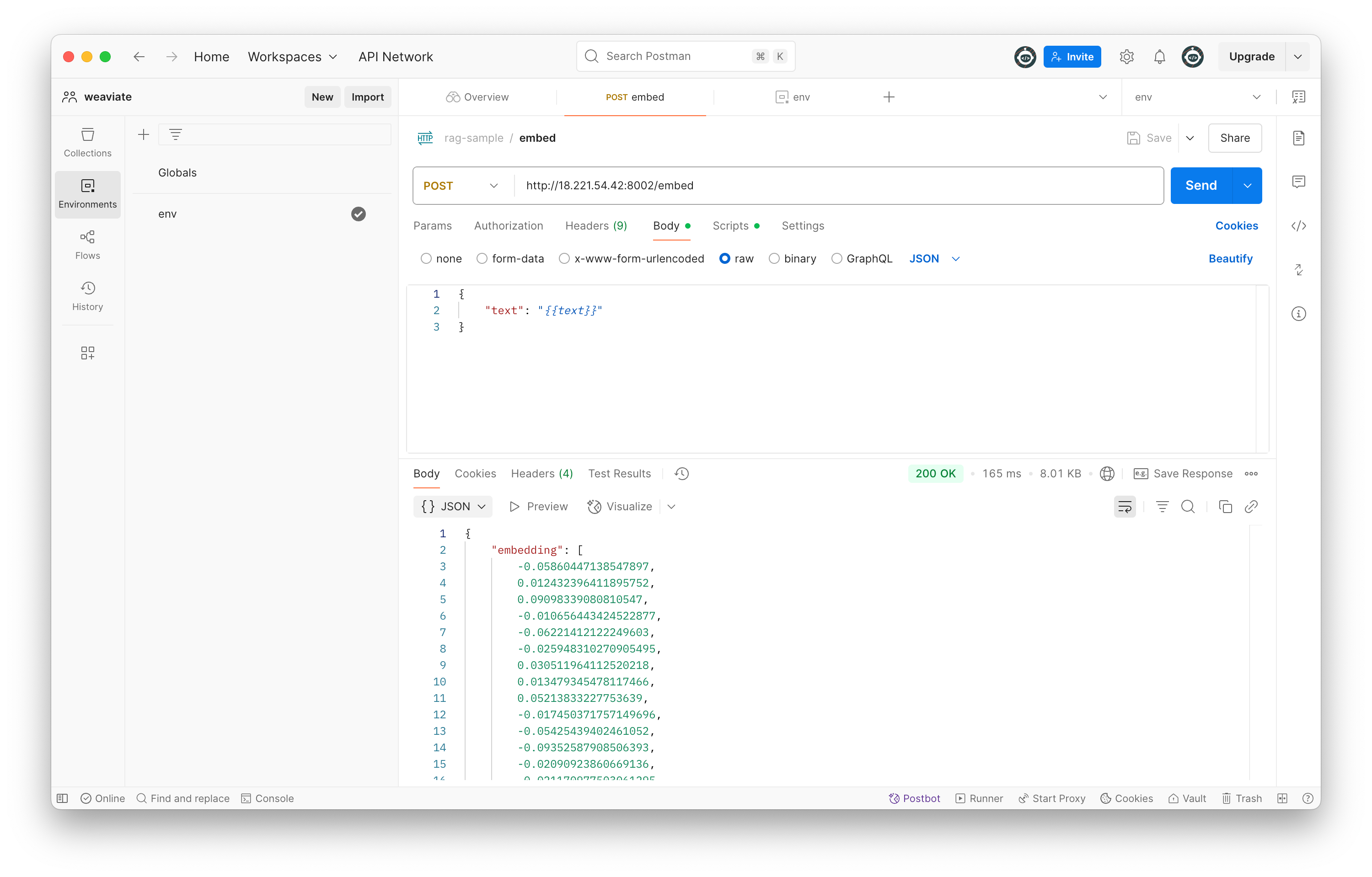Click the Import button
Image resolution: width=1372 pixels, height=877 pixels.
[368, 97]
